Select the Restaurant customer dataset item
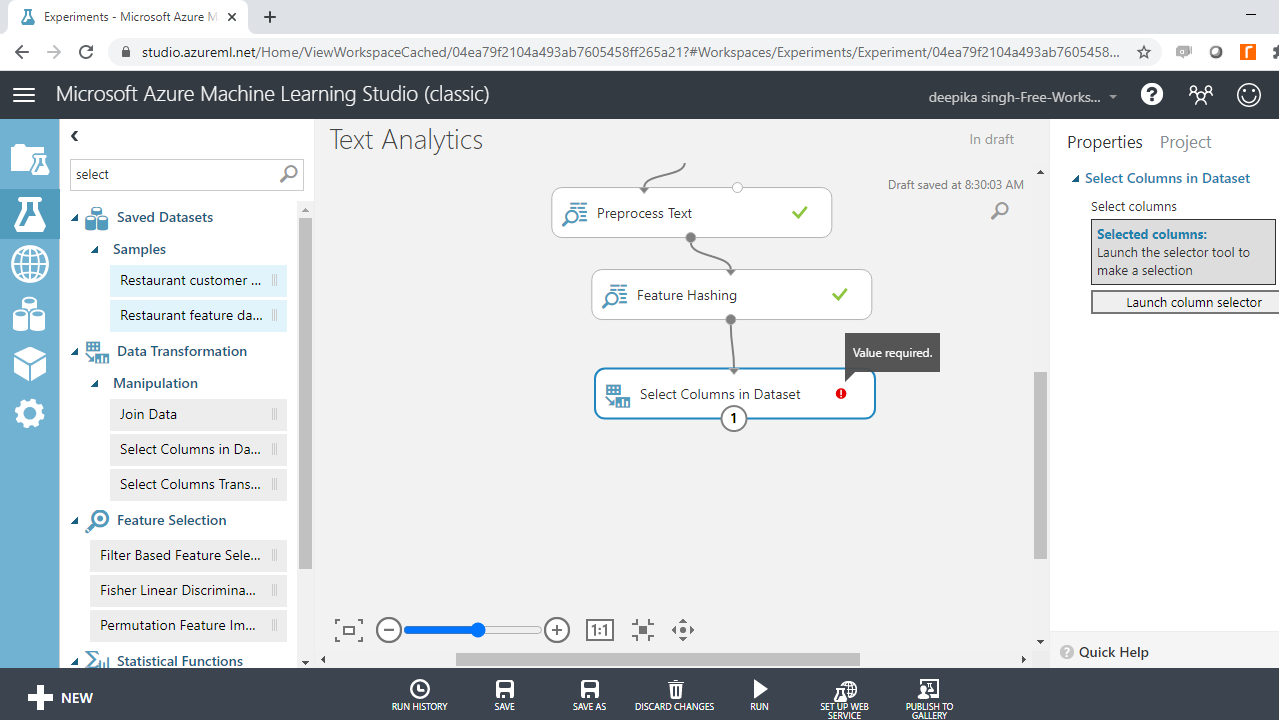The width and height of the screenshot is (1279, 720). pos(198,281)
